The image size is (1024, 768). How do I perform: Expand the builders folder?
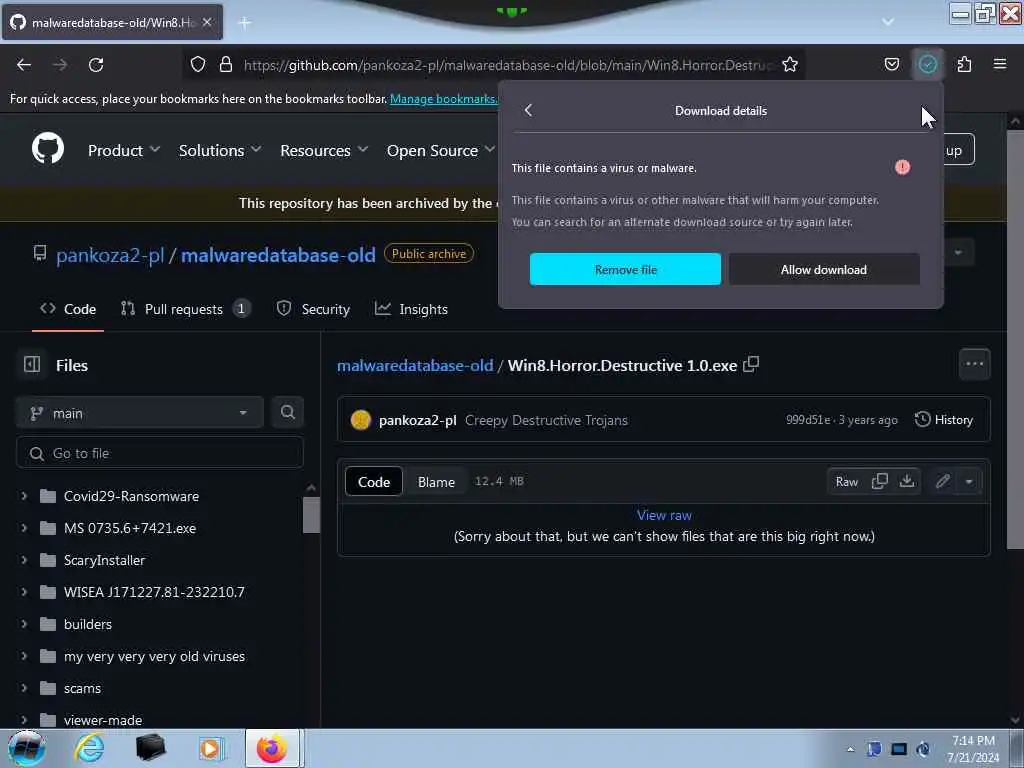point(24,624)
